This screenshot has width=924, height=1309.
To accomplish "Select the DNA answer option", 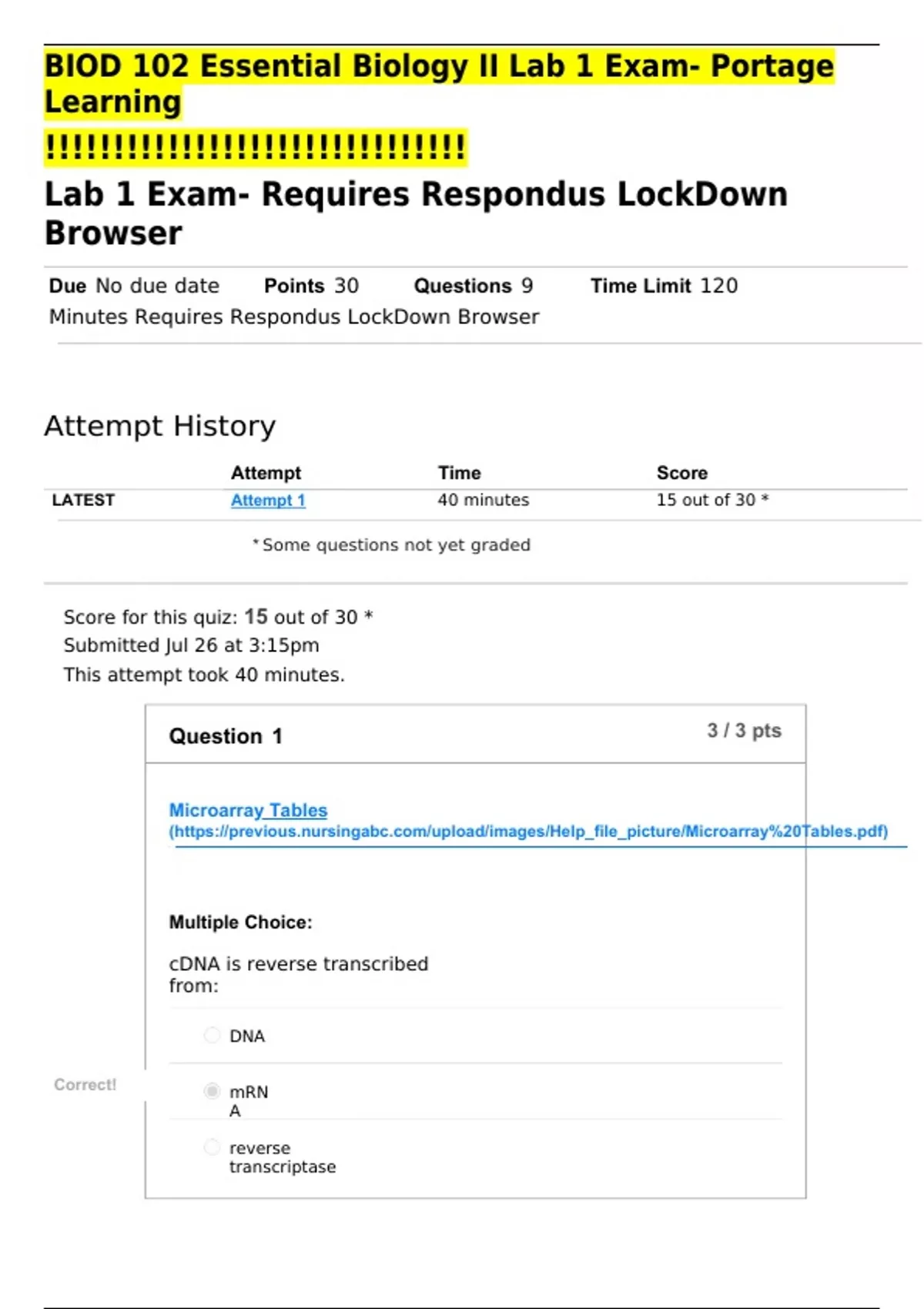I will (212, 1036).
